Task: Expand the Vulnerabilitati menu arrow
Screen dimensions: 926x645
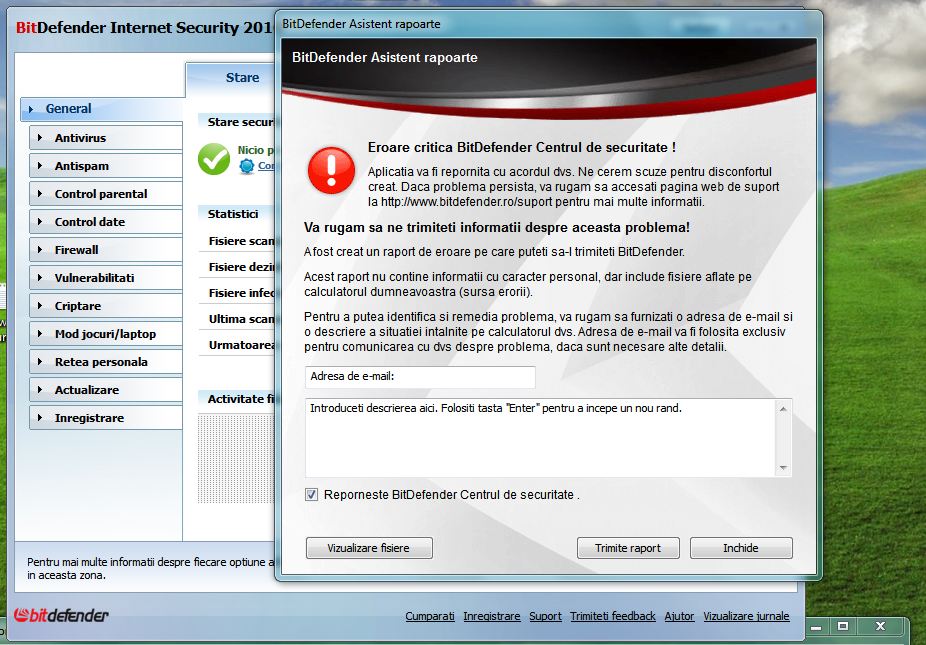Action: click(x=40, y=278)
